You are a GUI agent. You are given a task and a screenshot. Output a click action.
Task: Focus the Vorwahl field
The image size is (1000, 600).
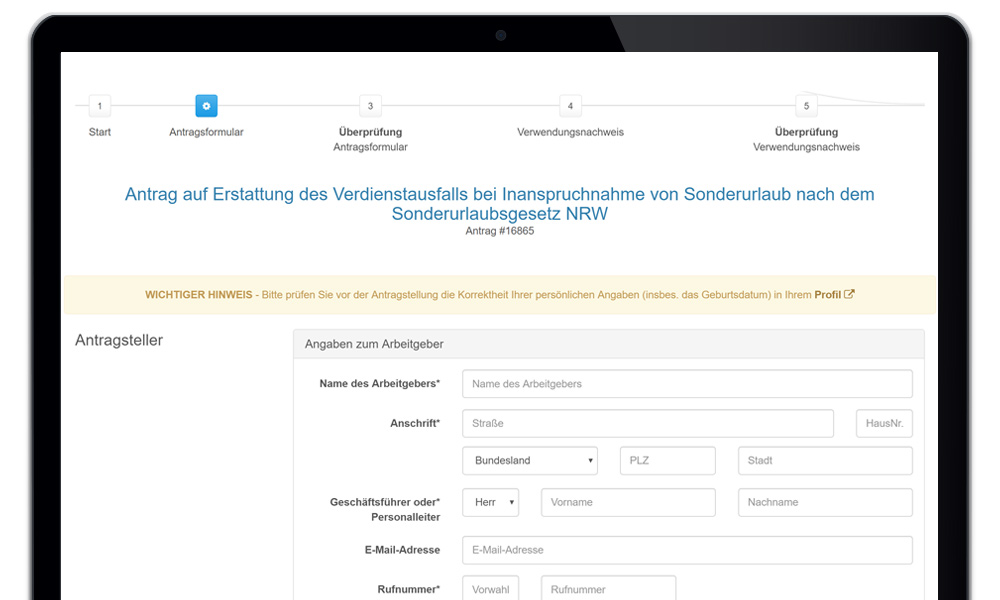pyautogui.click(x=490, y=588)
